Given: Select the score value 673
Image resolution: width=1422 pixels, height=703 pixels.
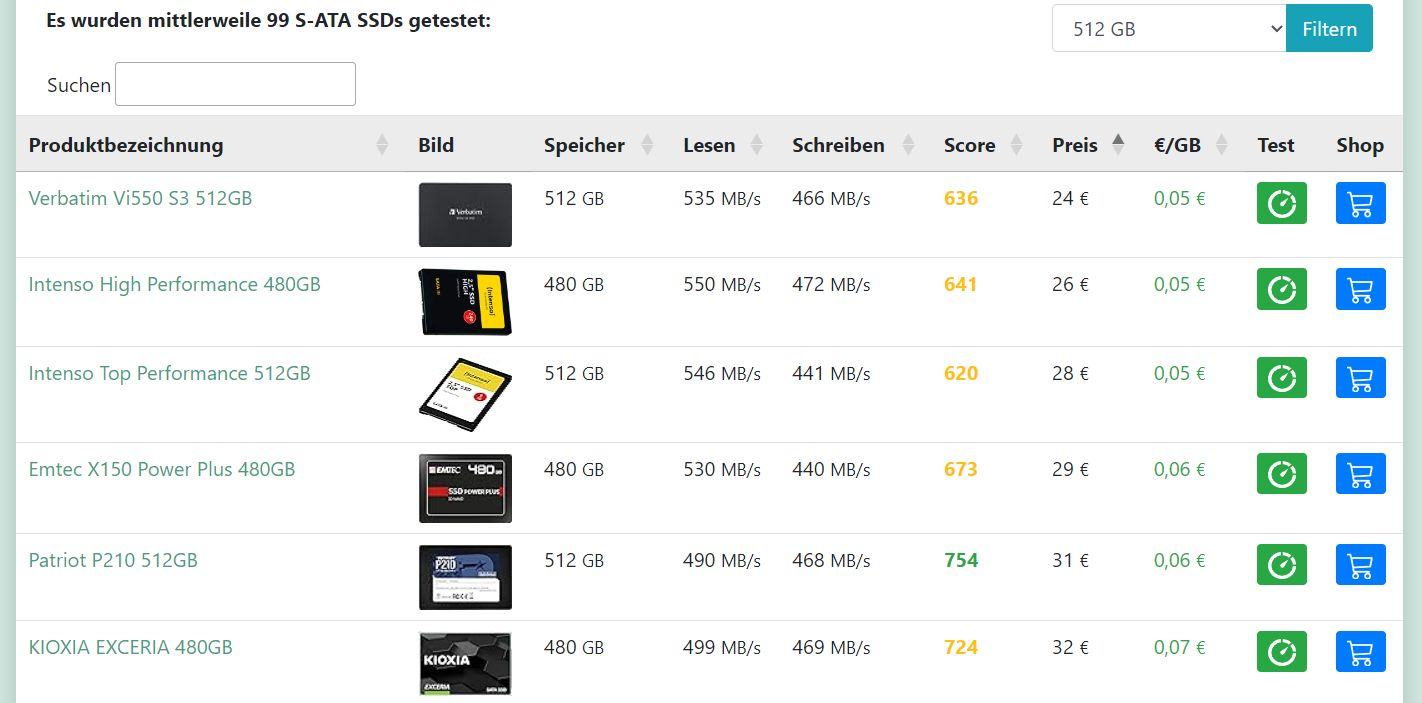Looking at the screenshot, I should [x=961, y=469].
